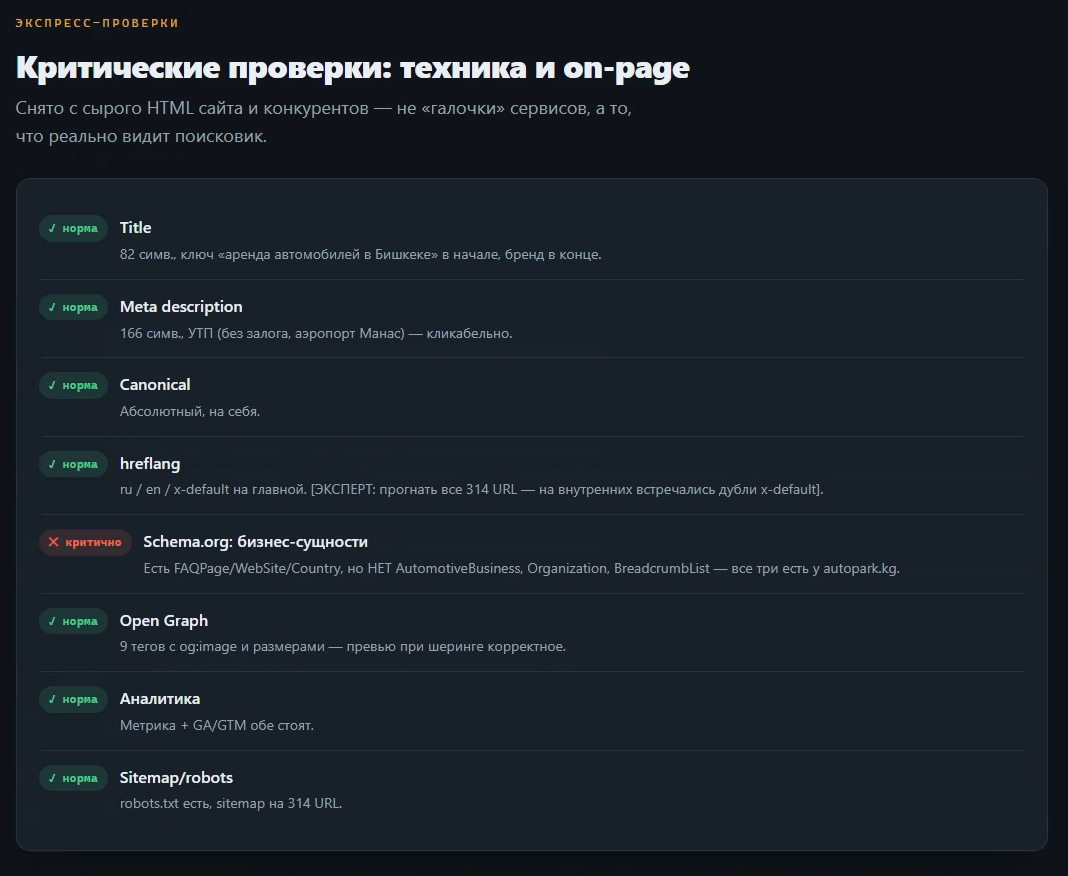
Task: Click the '82 симв., ключ' Title description
Action: 360,255
